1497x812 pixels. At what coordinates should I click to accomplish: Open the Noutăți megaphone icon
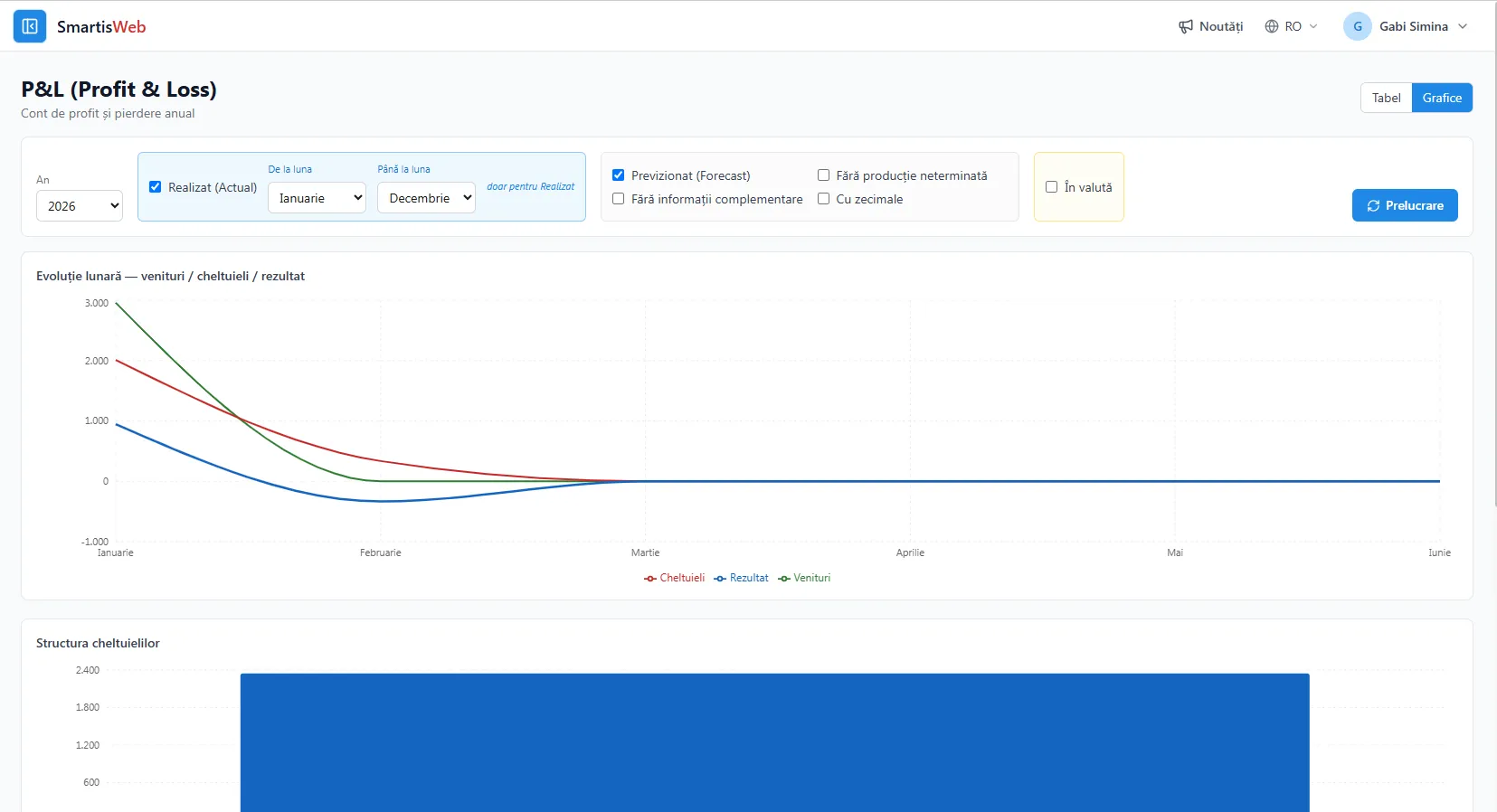tap(1185, 26)
